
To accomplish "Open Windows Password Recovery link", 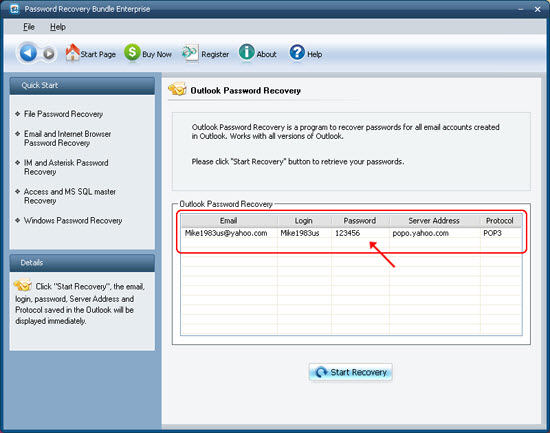I will (73, 220).
